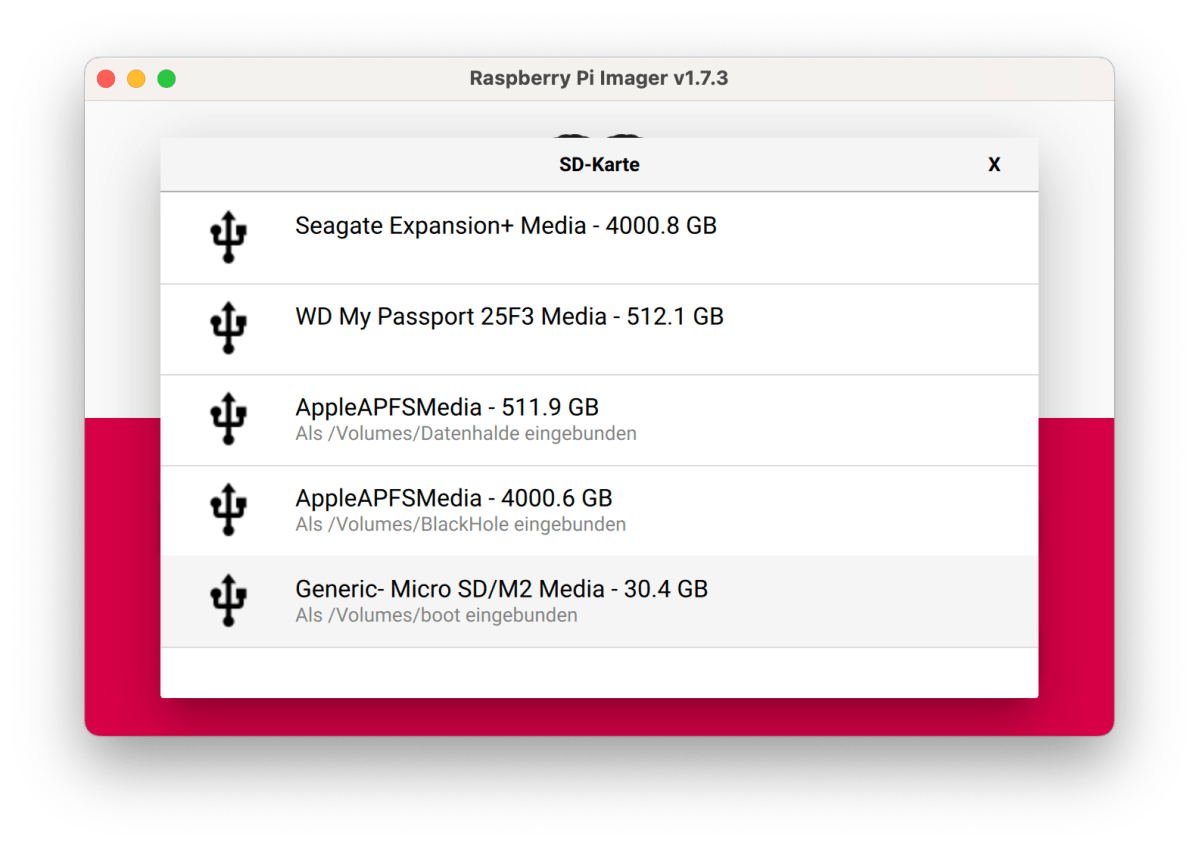Pick AppleAPFSMedia - 4000.6 GB entry
This screenshot has width=1199, height=848.
click(599, 511)
